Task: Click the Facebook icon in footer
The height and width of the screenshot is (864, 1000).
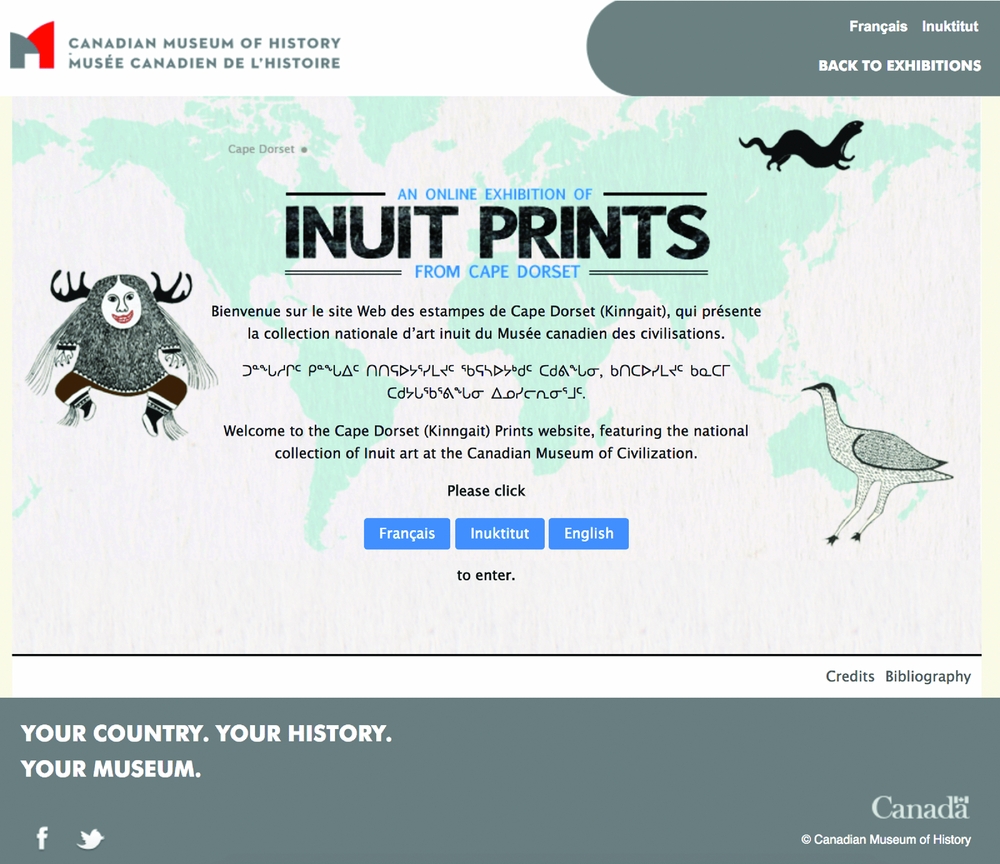Action: pos(42,838)
